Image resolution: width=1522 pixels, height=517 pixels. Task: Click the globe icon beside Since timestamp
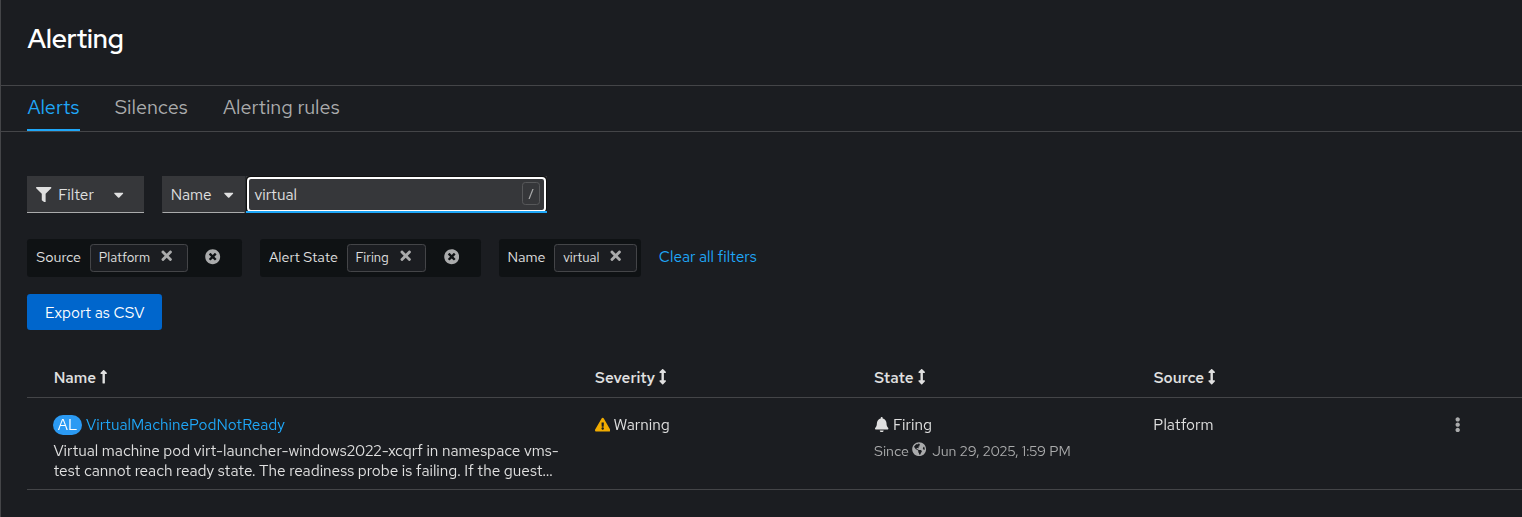919,450
